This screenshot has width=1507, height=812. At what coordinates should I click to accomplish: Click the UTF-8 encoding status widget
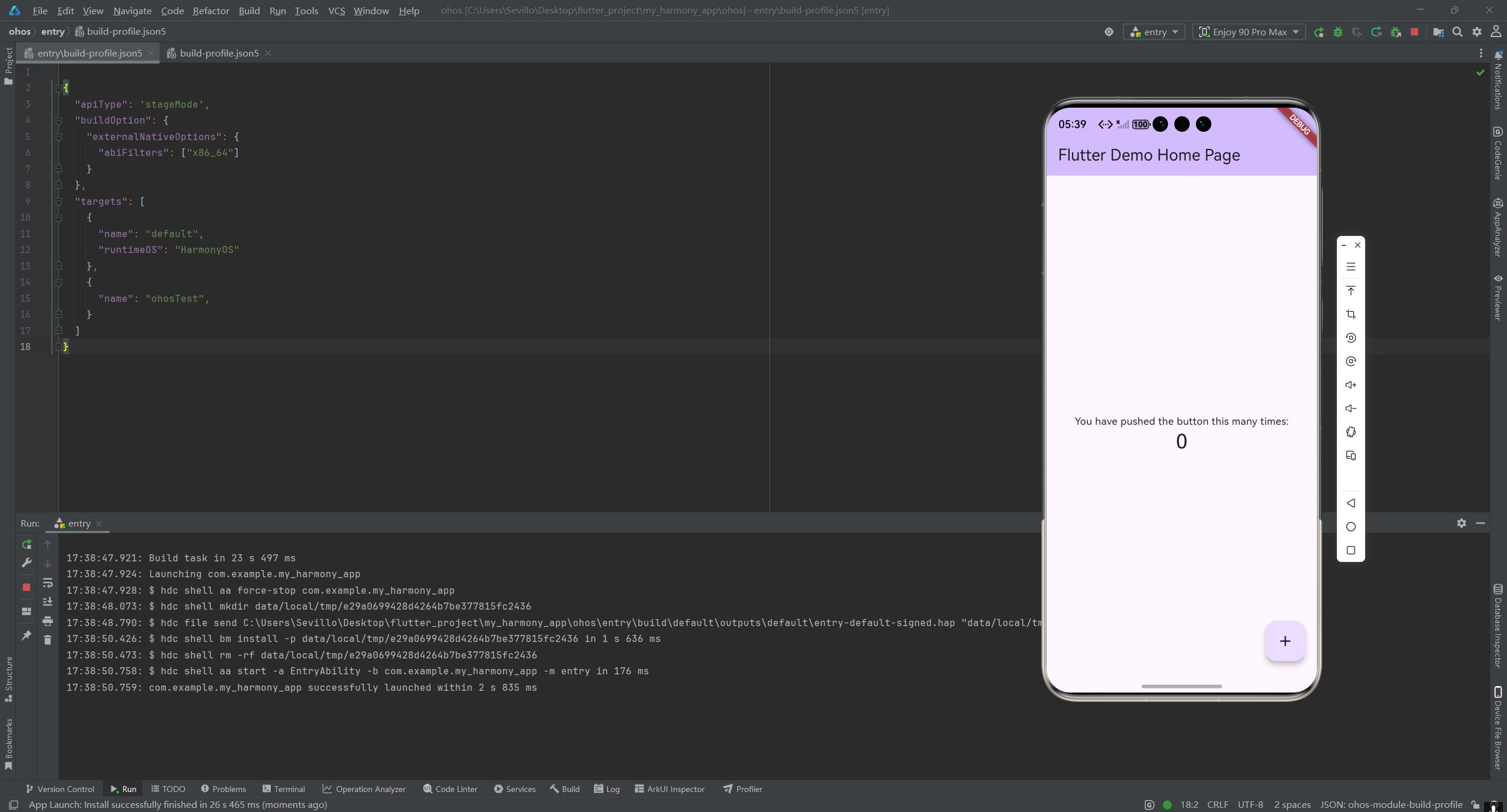tap(1250, 804)
